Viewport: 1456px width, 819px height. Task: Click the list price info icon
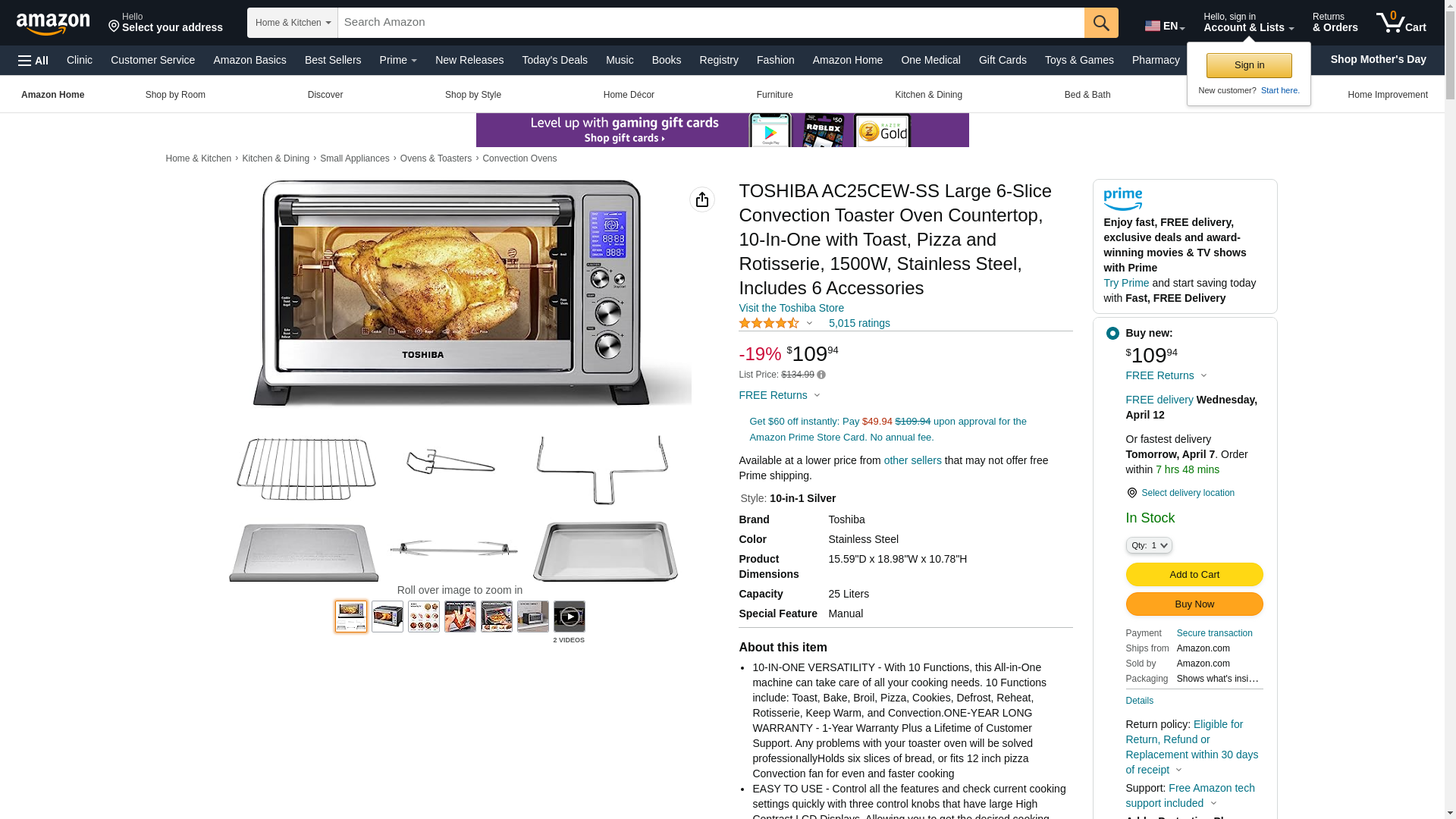click(x=821, y=375)
